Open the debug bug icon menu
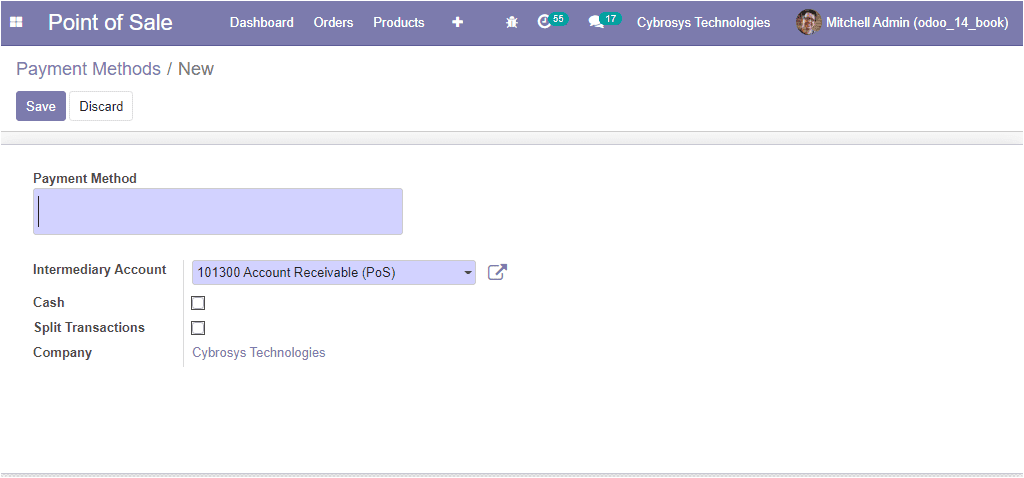This screenshot has height=478, width=1024. pyautogui.click(x=512, y=22)
